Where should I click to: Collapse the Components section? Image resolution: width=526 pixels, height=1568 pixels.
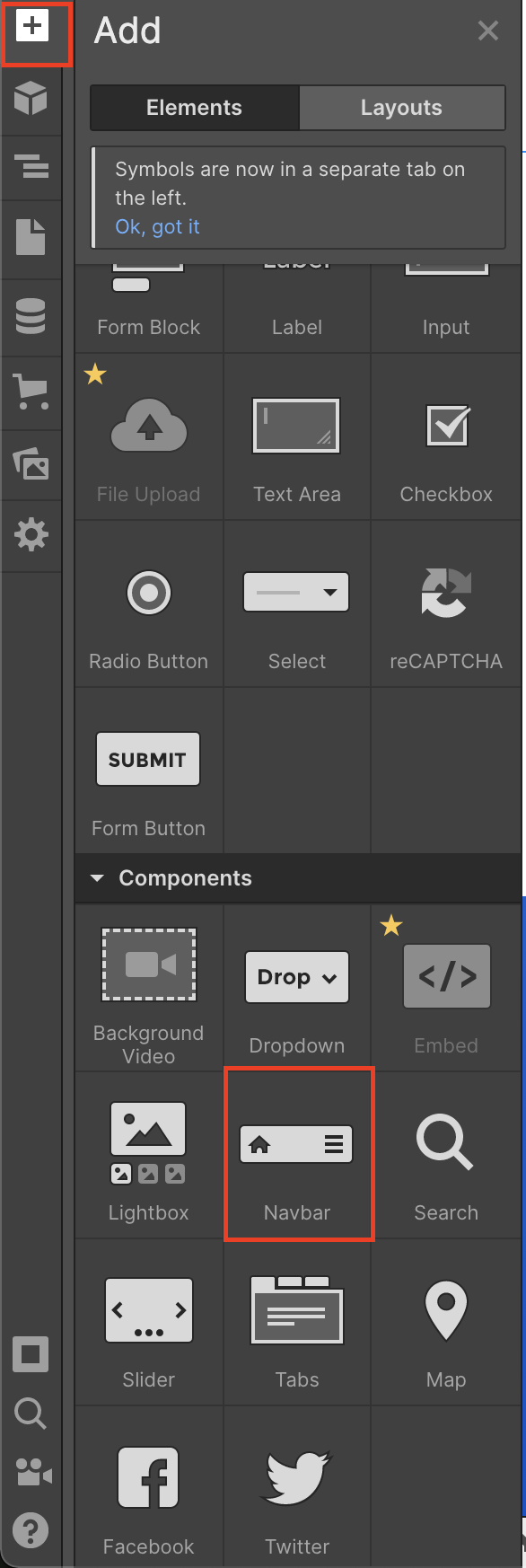(x=97, y=878)
